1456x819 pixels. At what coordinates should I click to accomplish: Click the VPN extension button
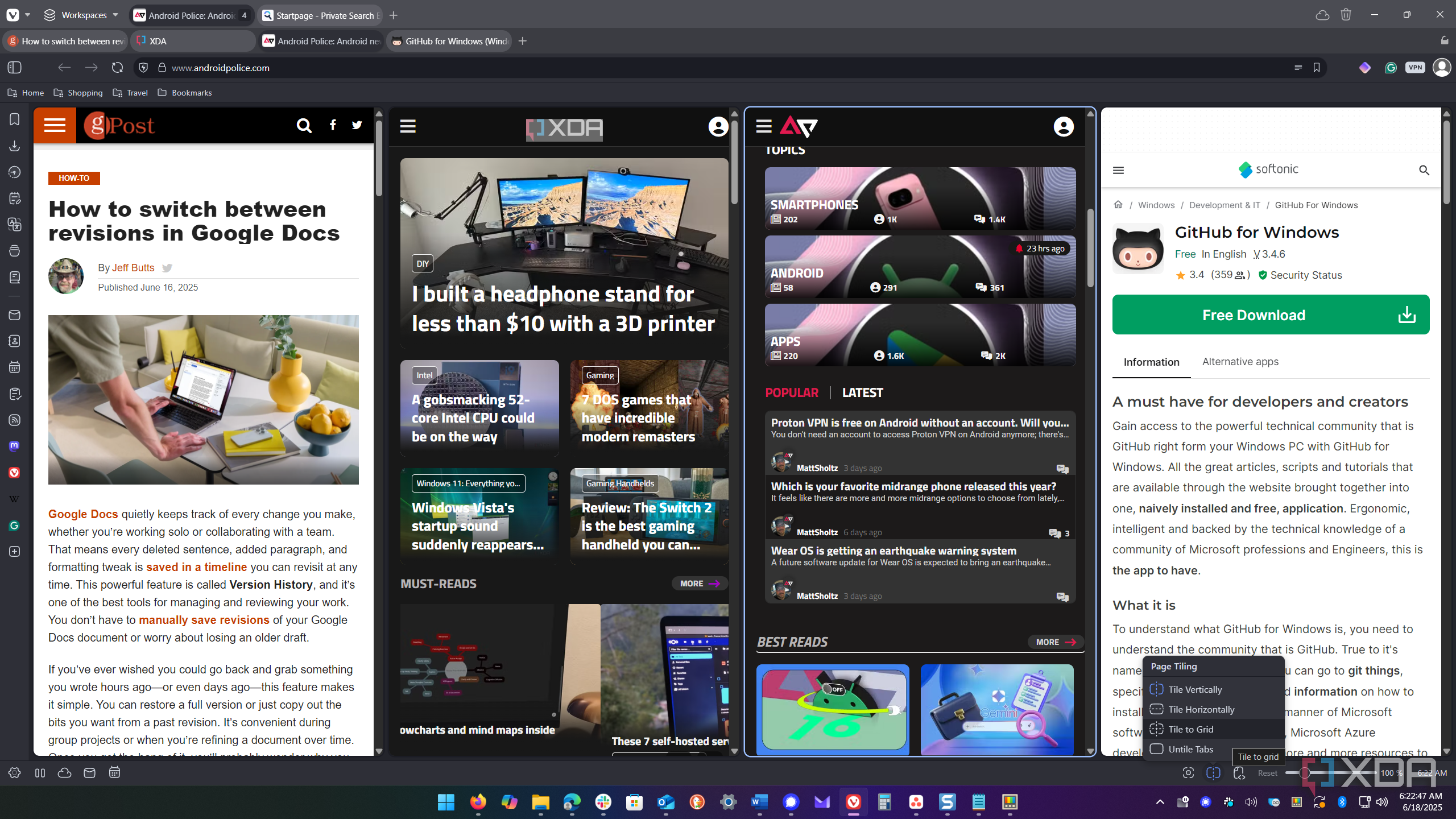pyautogui.click(x=1416, y=68)
